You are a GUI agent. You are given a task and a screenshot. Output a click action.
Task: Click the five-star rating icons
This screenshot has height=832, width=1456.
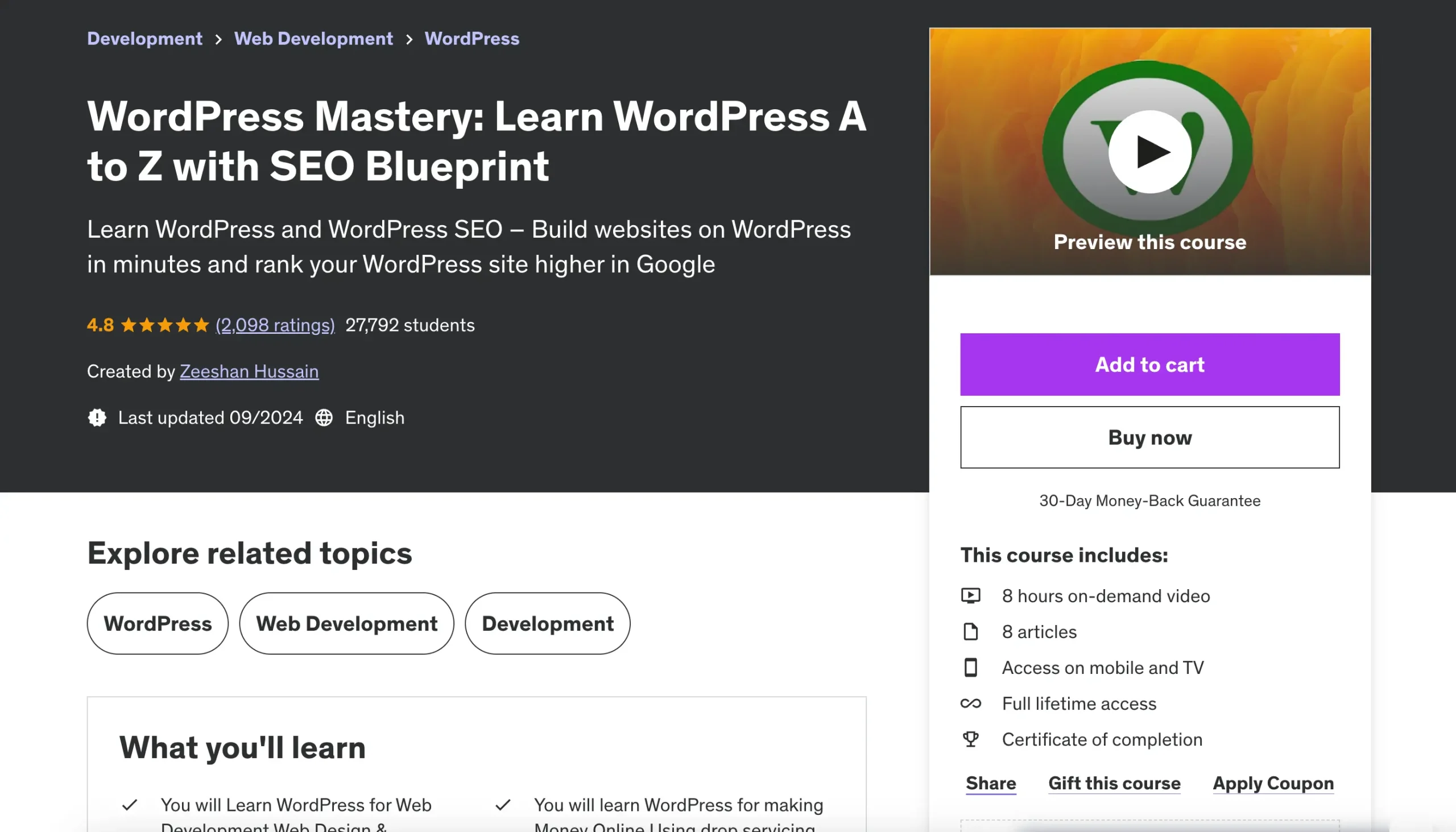click(164, 325)
